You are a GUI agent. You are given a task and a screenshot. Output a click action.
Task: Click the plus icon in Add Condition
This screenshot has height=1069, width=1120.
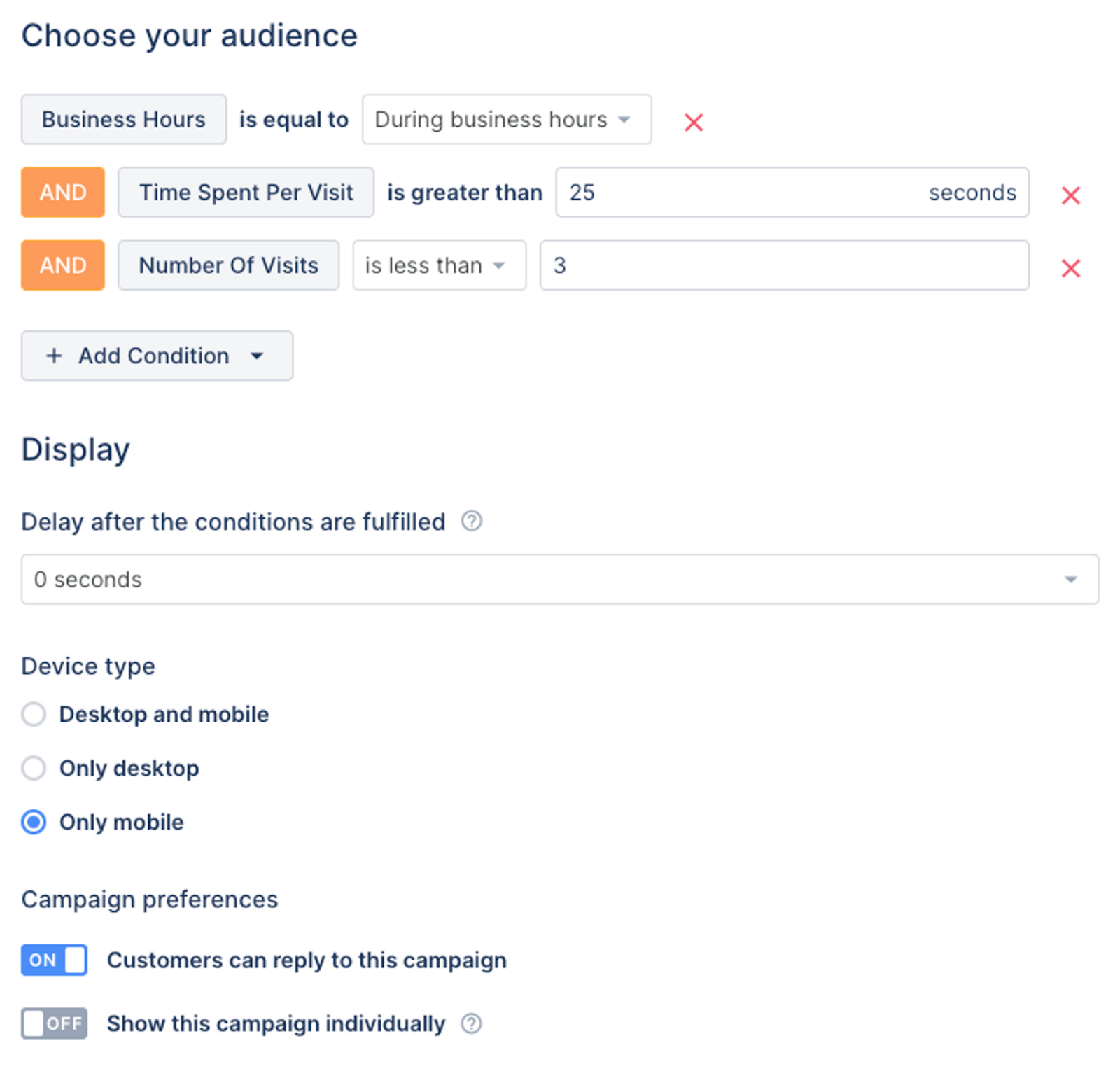[54, 356]
